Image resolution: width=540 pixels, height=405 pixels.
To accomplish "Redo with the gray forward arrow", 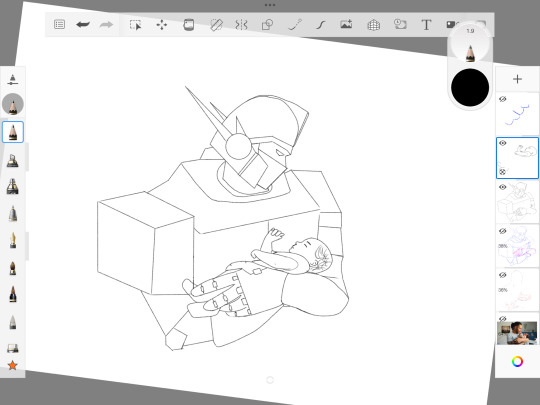I will [106, 24].
